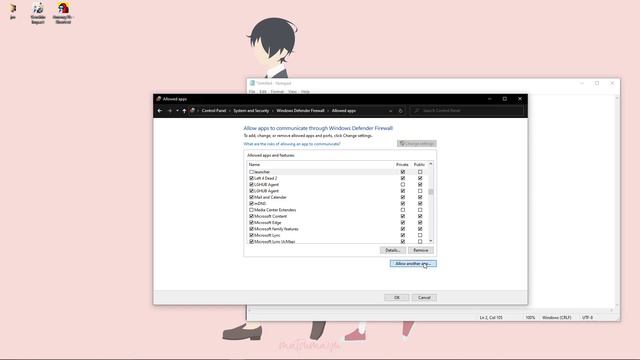Open the Edit menu in Notepad
The height and width of the screenshot is (360, 640).
tap(263, 91)
